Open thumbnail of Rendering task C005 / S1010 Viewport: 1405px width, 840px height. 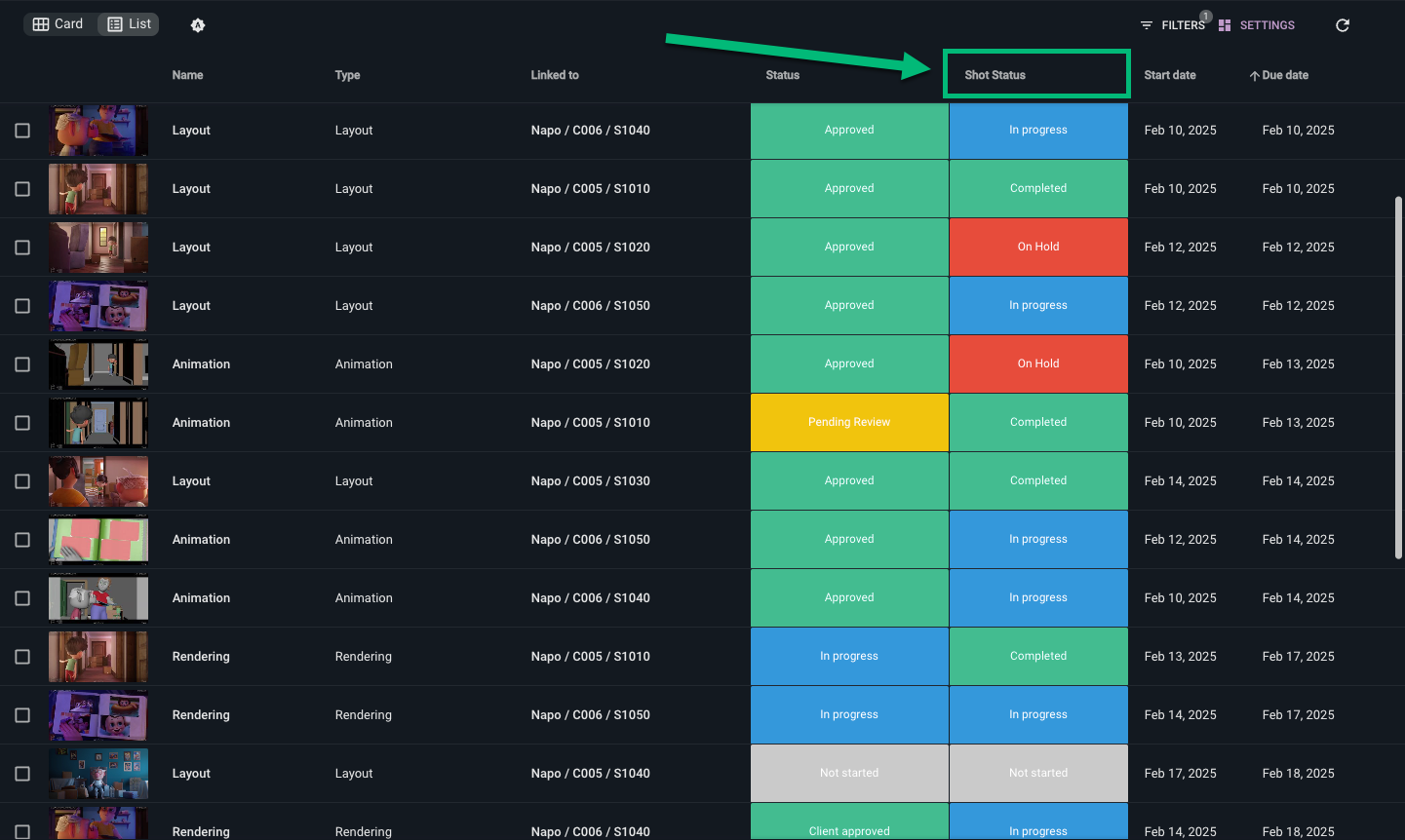click(98, 657)
